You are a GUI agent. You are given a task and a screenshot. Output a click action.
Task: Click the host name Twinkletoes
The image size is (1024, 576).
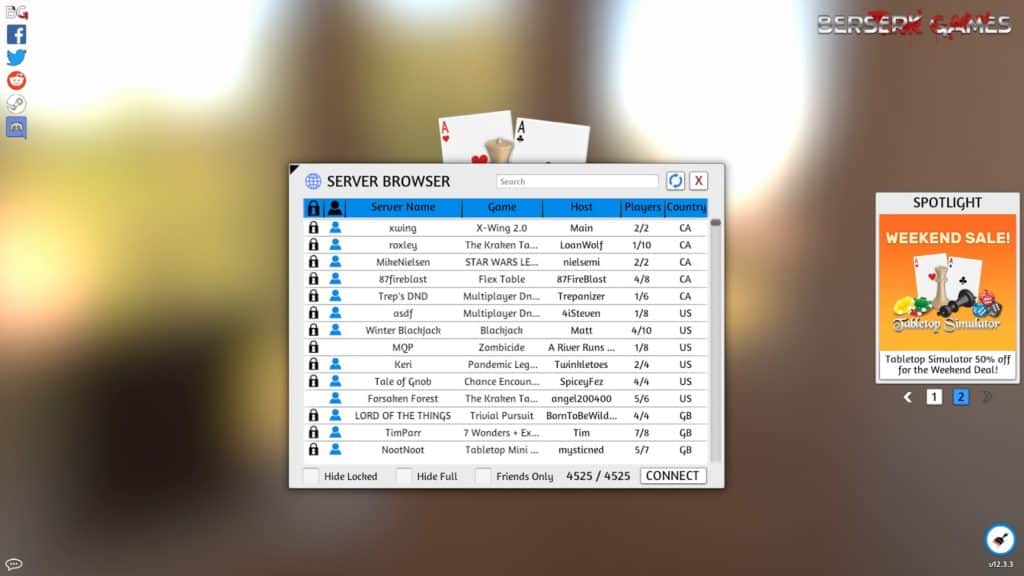581,364
